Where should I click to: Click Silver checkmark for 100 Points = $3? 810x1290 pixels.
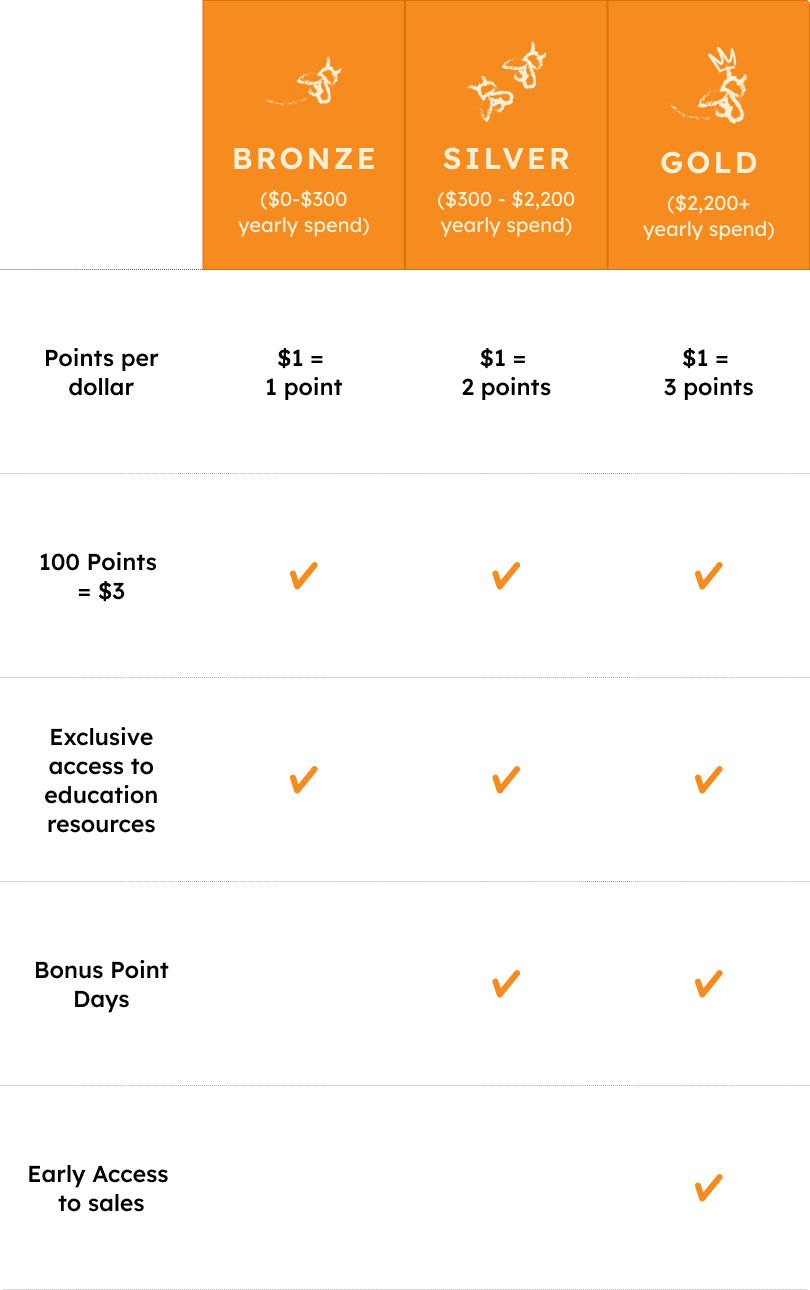pos(506,576)
